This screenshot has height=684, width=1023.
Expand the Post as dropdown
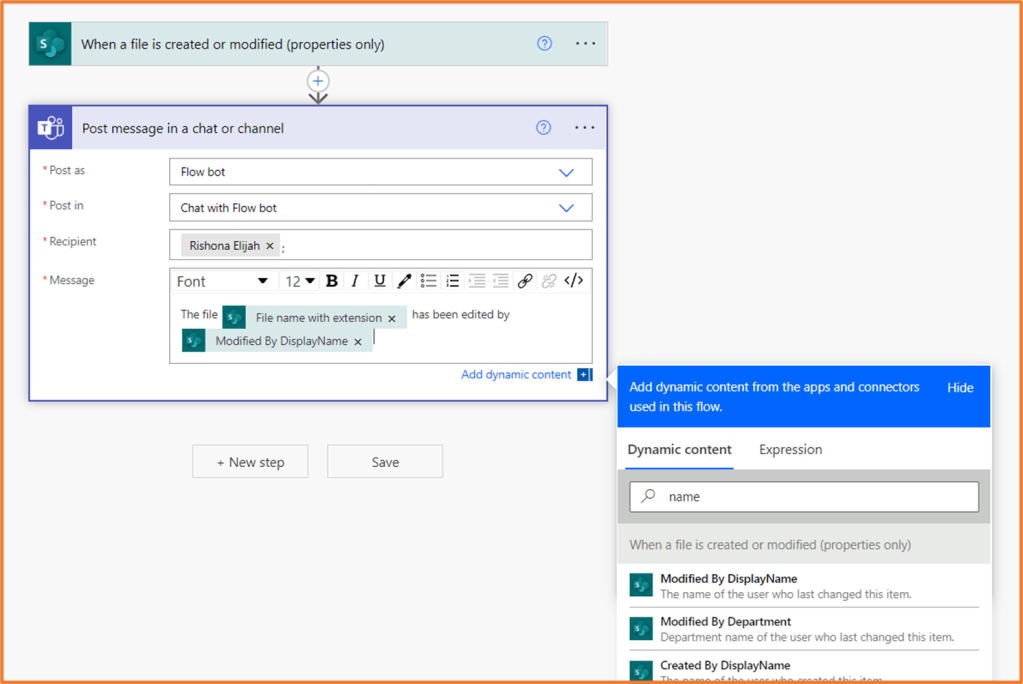pos(566,172)
